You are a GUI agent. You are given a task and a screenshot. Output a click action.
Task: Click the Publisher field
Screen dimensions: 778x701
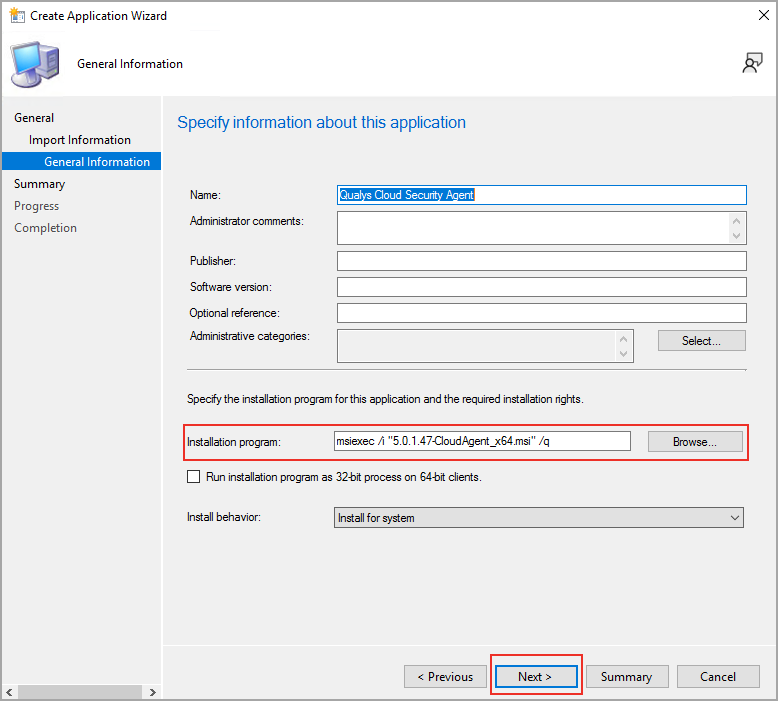(542, 261)
